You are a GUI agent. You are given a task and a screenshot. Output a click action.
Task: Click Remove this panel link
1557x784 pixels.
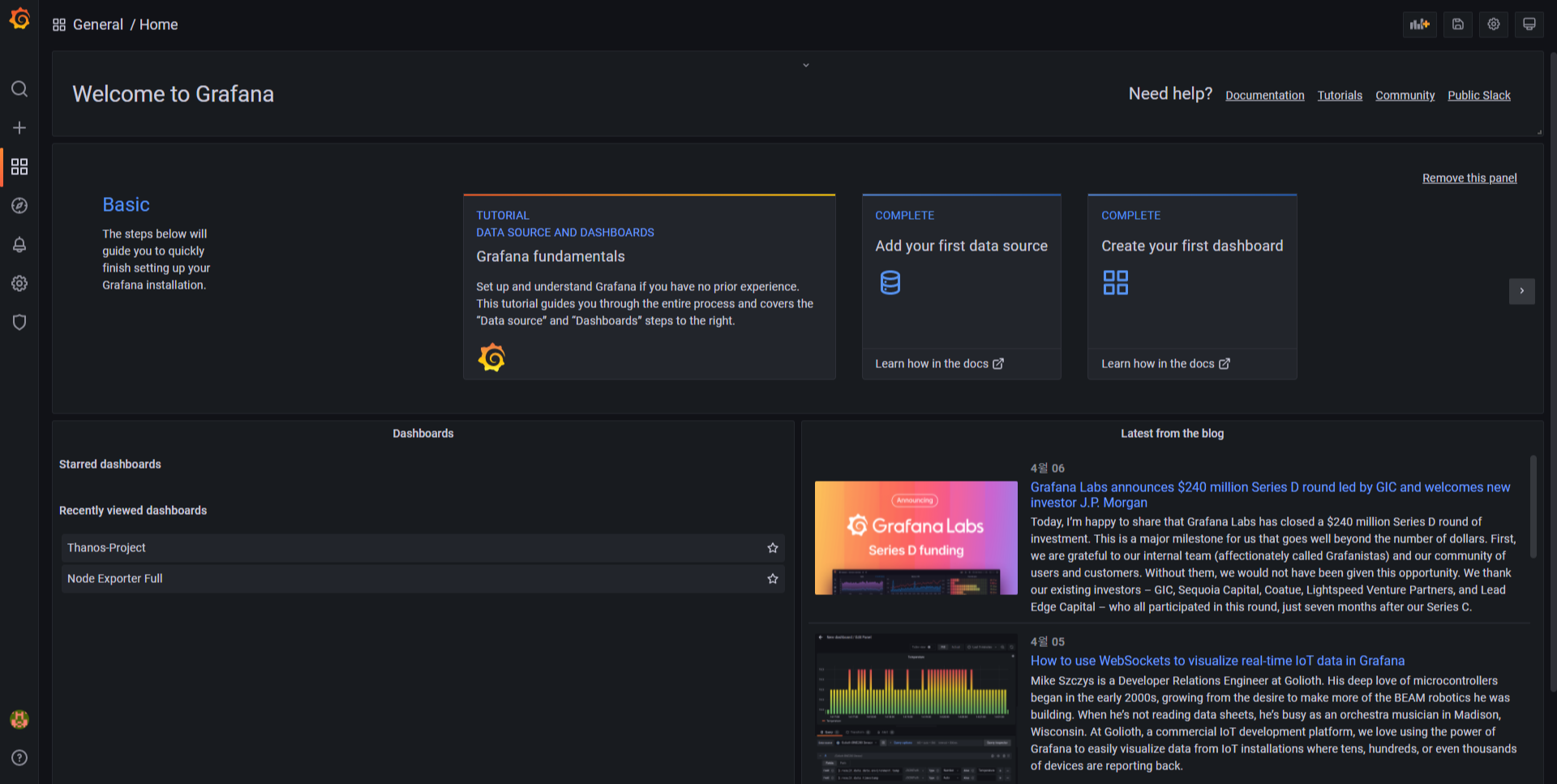click(1469, 178)
